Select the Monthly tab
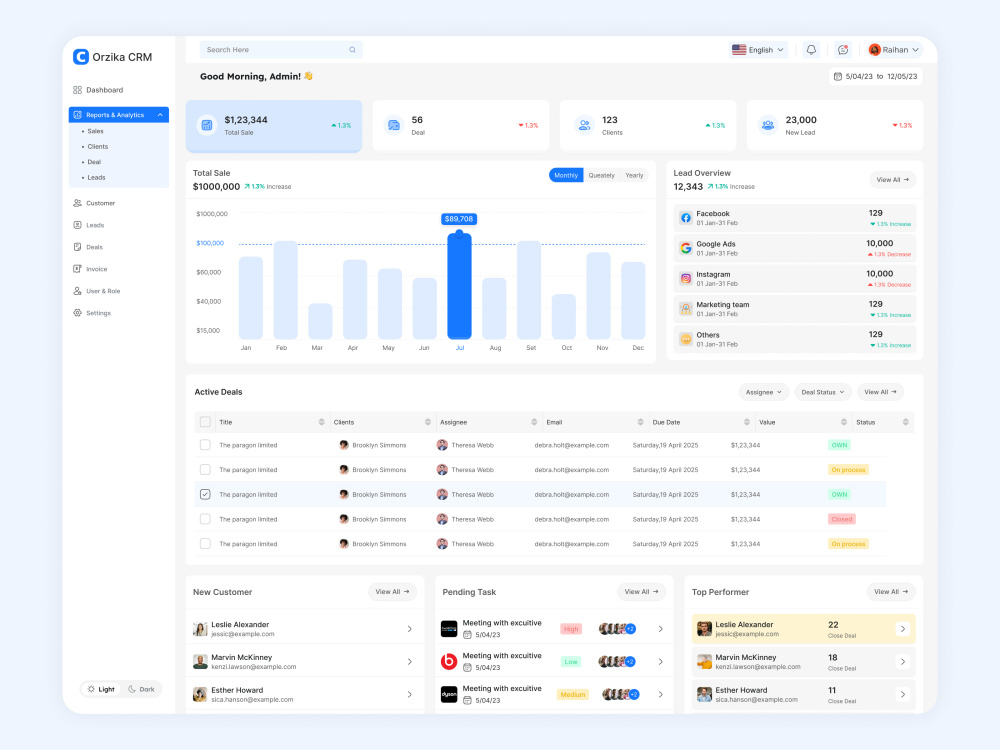The width and height of the screenshot is (1000, 750). coord(566,175)
